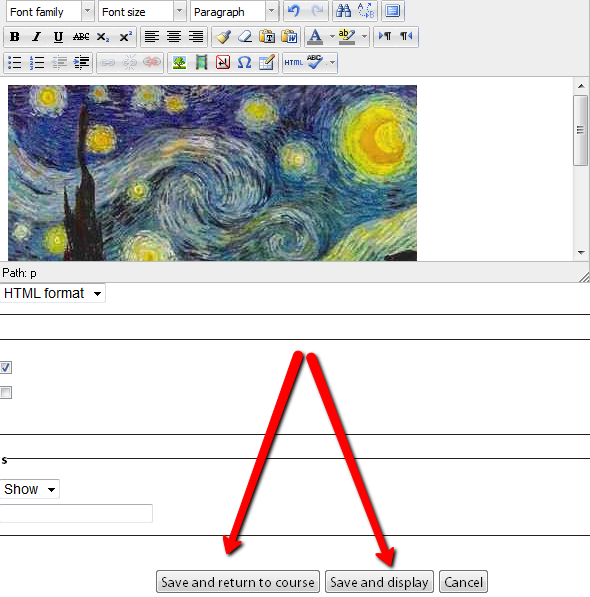This screenshot has height=597, width=590.
Task: Toggle bold formatting
Action: (x=15, y=37)
